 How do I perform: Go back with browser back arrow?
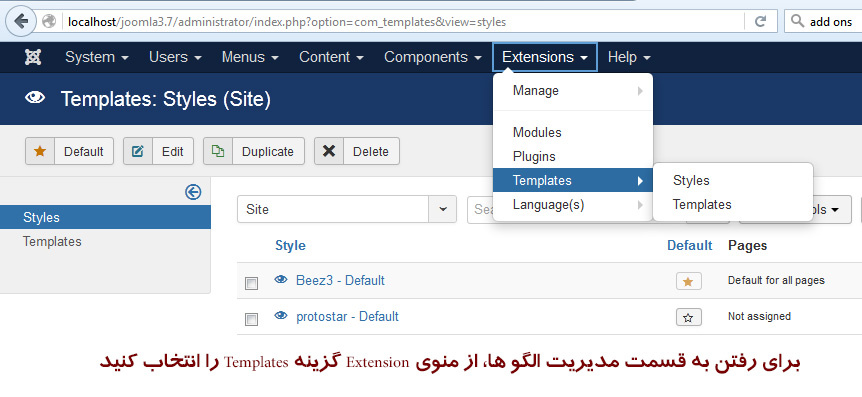click(21, 21)
